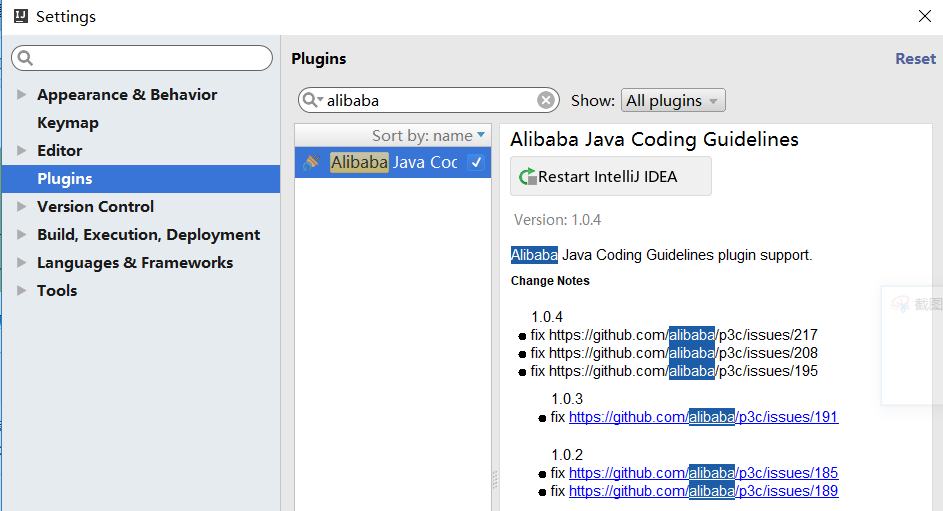Focus the settings search field
This screenshot has width=943, height=511.
[142, 58]
